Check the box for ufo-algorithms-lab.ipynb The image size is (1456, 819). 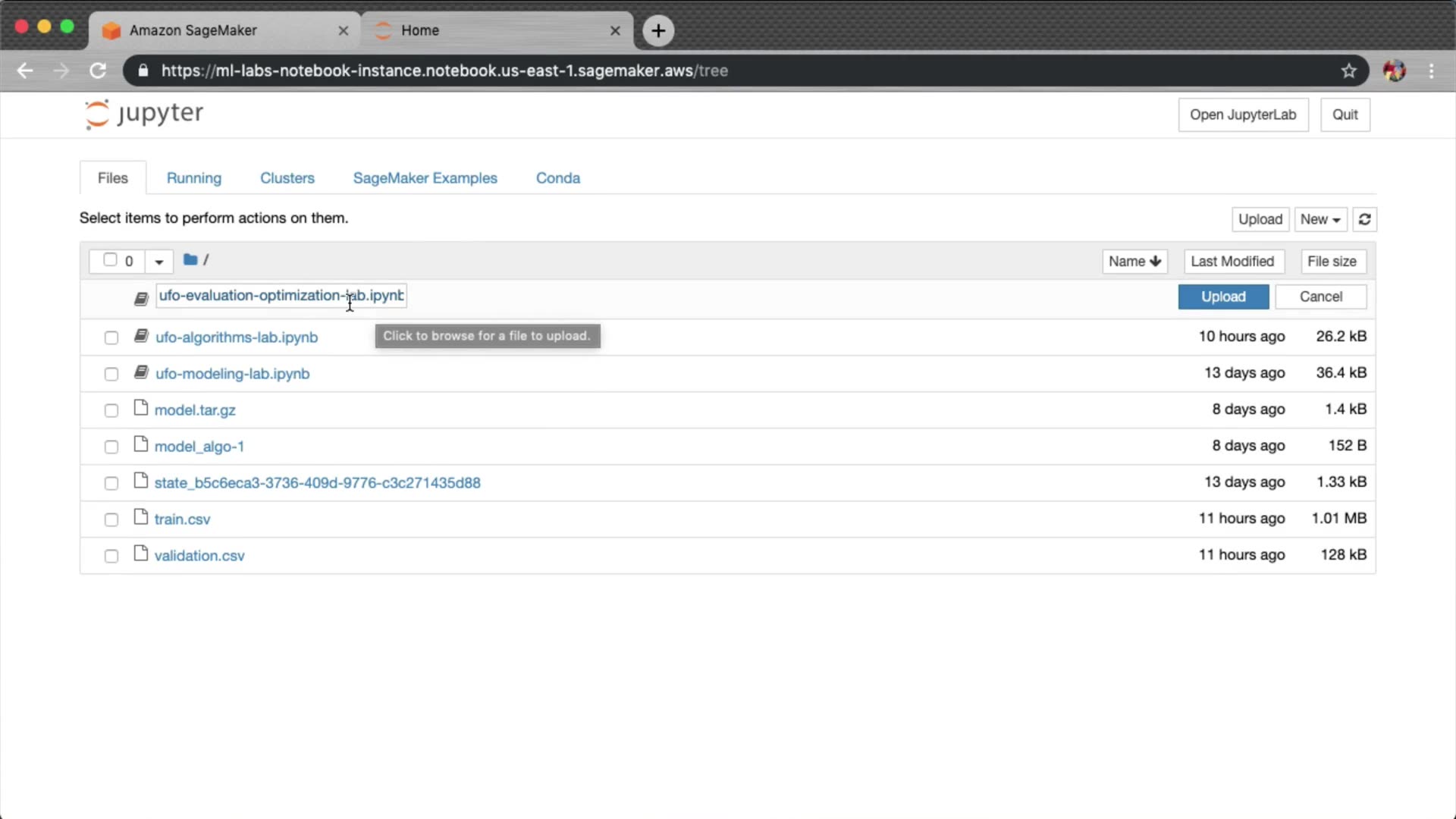(x=111, y=337)
